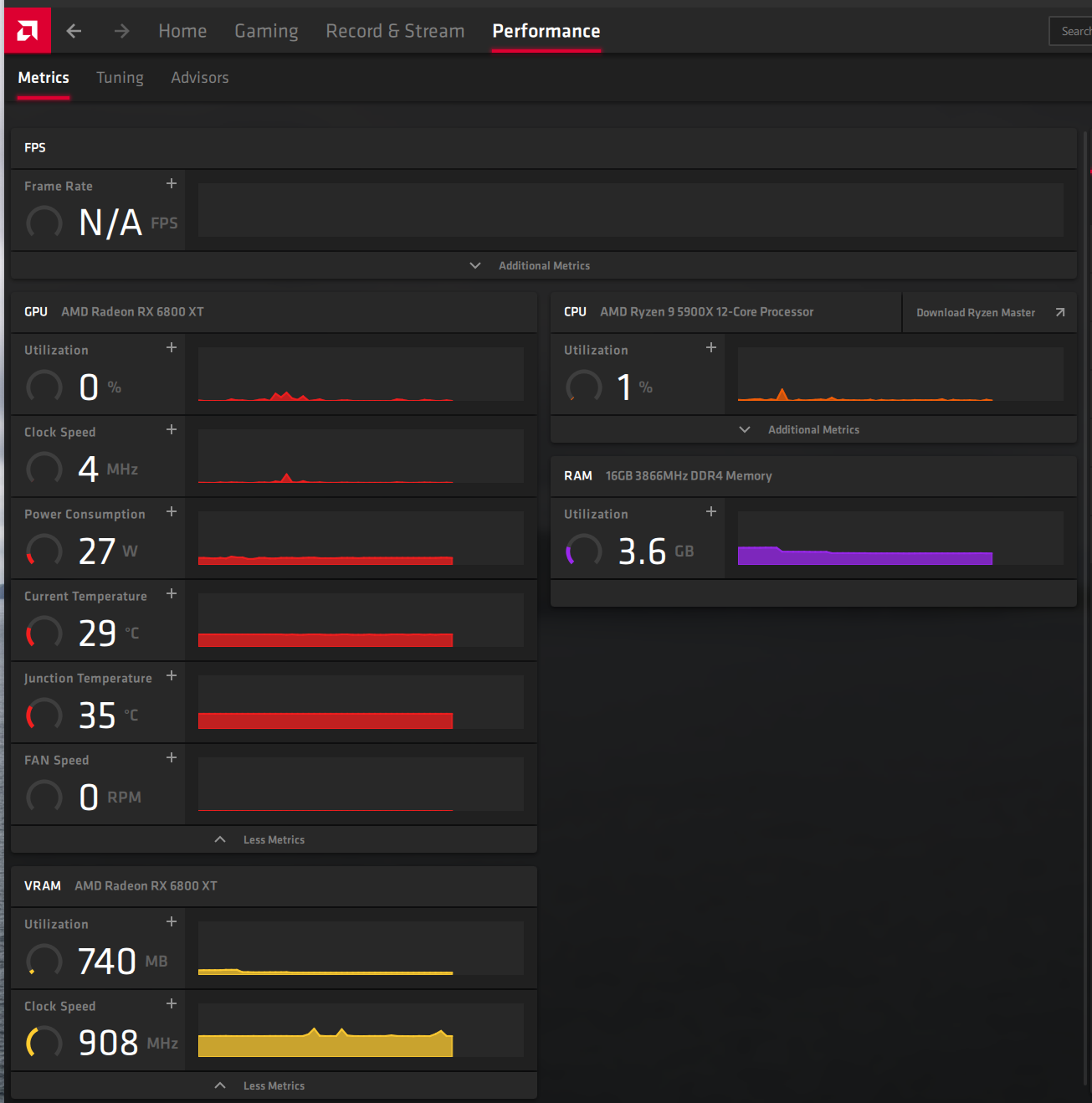1092x1103 pixels.
Task: Click the GPU Utilization graph
Action: pos(361,374)
